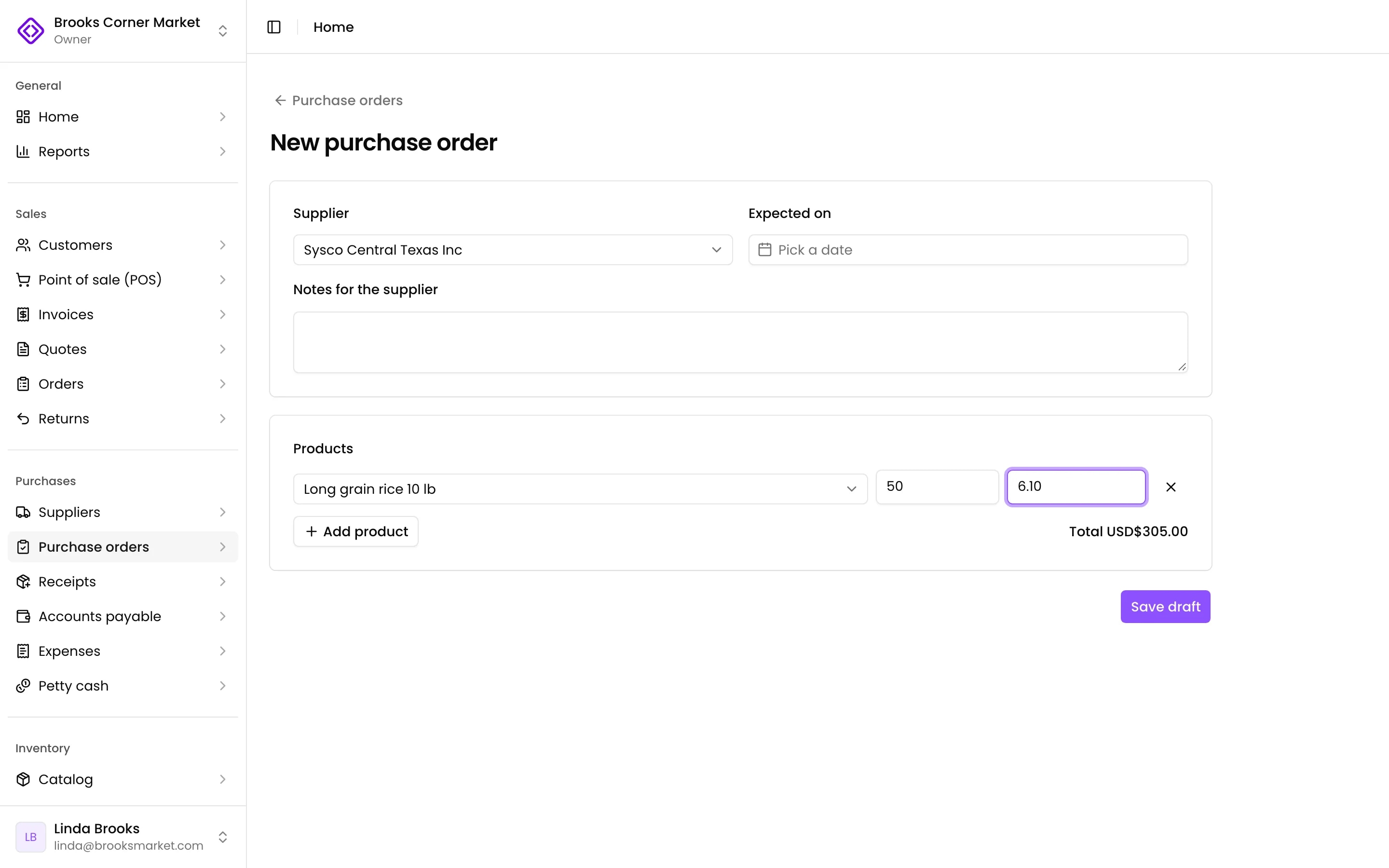
Task: Click the Orders clipboard icon
Action: (23, 384)
